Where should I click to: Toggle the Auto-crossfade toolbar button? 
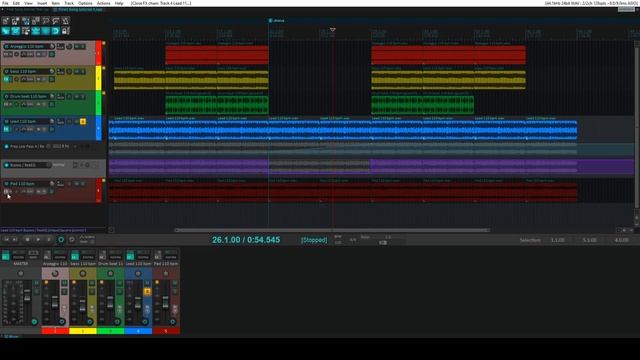6,31
